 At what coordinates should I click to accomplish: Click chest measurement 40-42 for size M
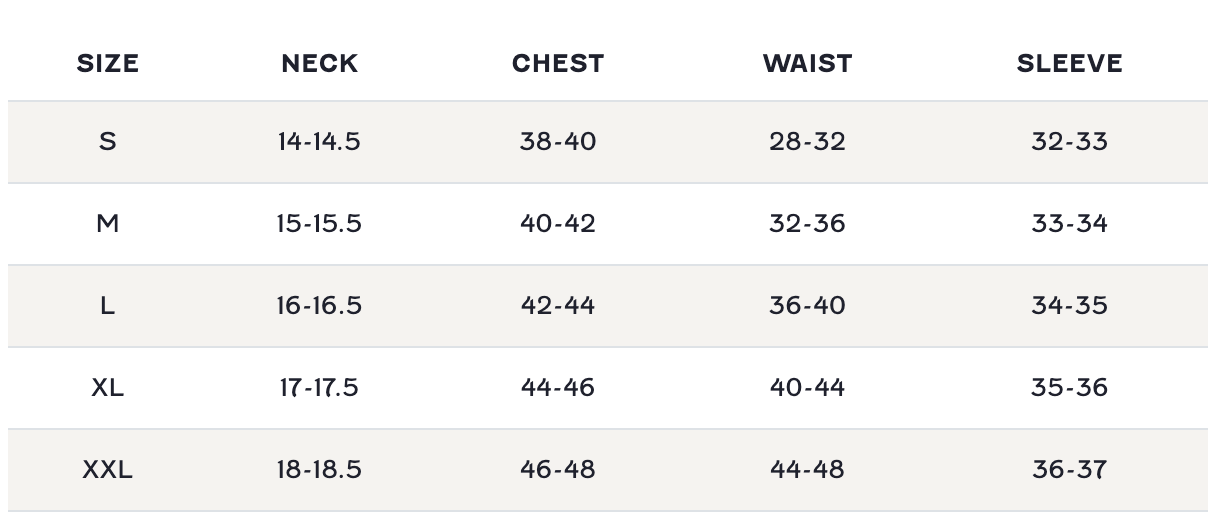point(558,223)
